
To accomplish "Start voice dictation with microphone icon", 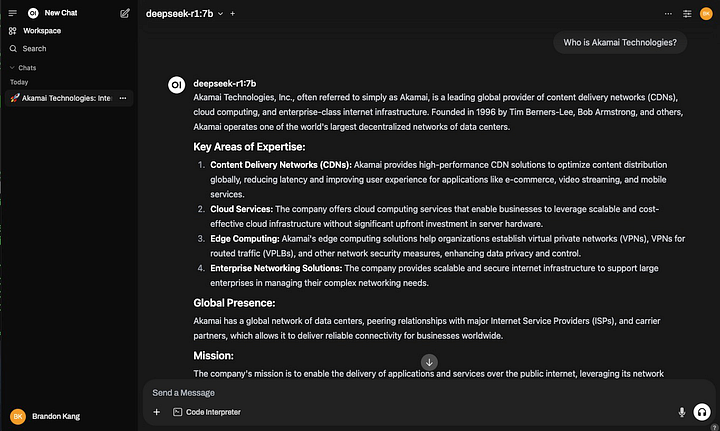I will coord(682,412).
